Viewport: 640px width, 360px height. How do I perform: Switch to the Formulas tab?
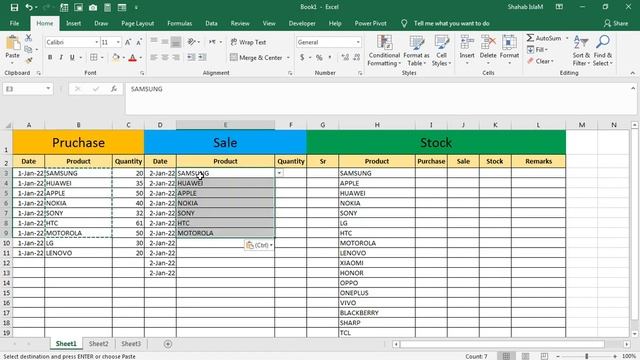click(x=180, y=23)
